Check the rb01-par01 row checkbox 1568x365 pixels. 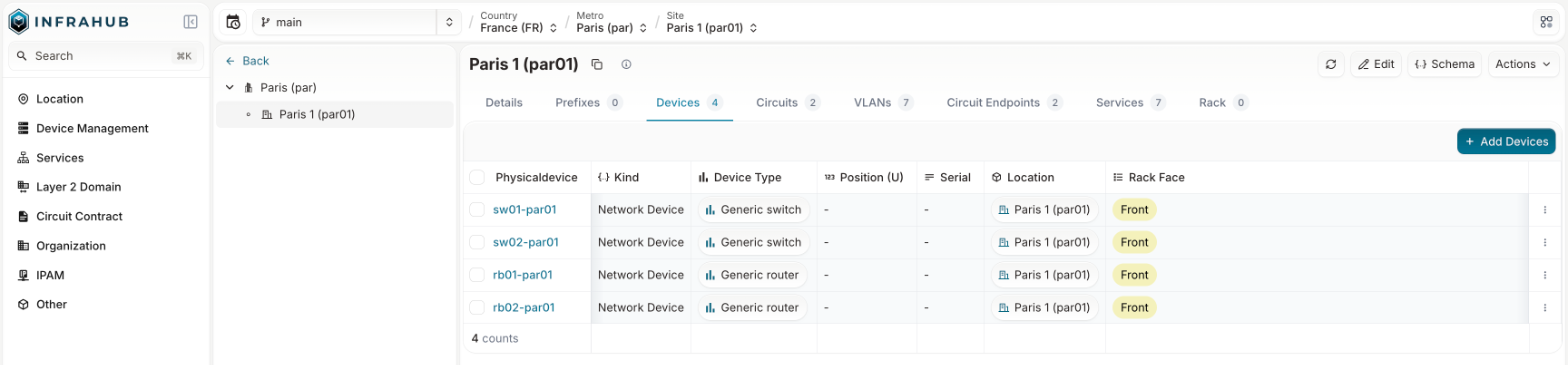tap(477, 275)
